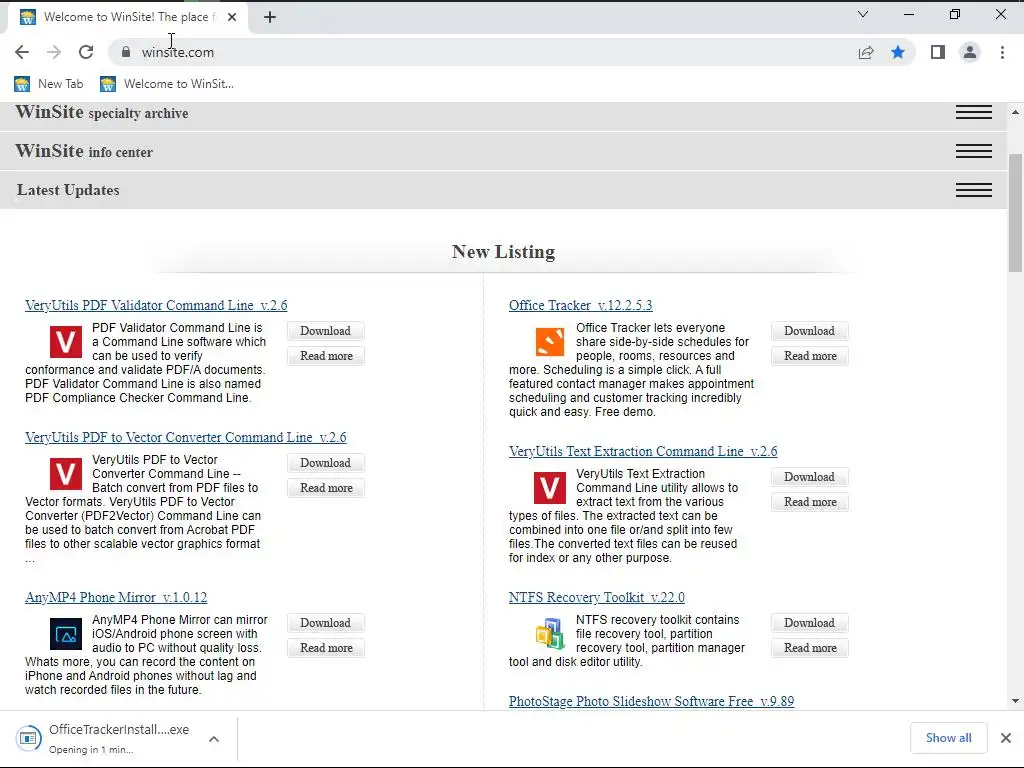Expand the WinSite specialty archive section

coord(973,113)
